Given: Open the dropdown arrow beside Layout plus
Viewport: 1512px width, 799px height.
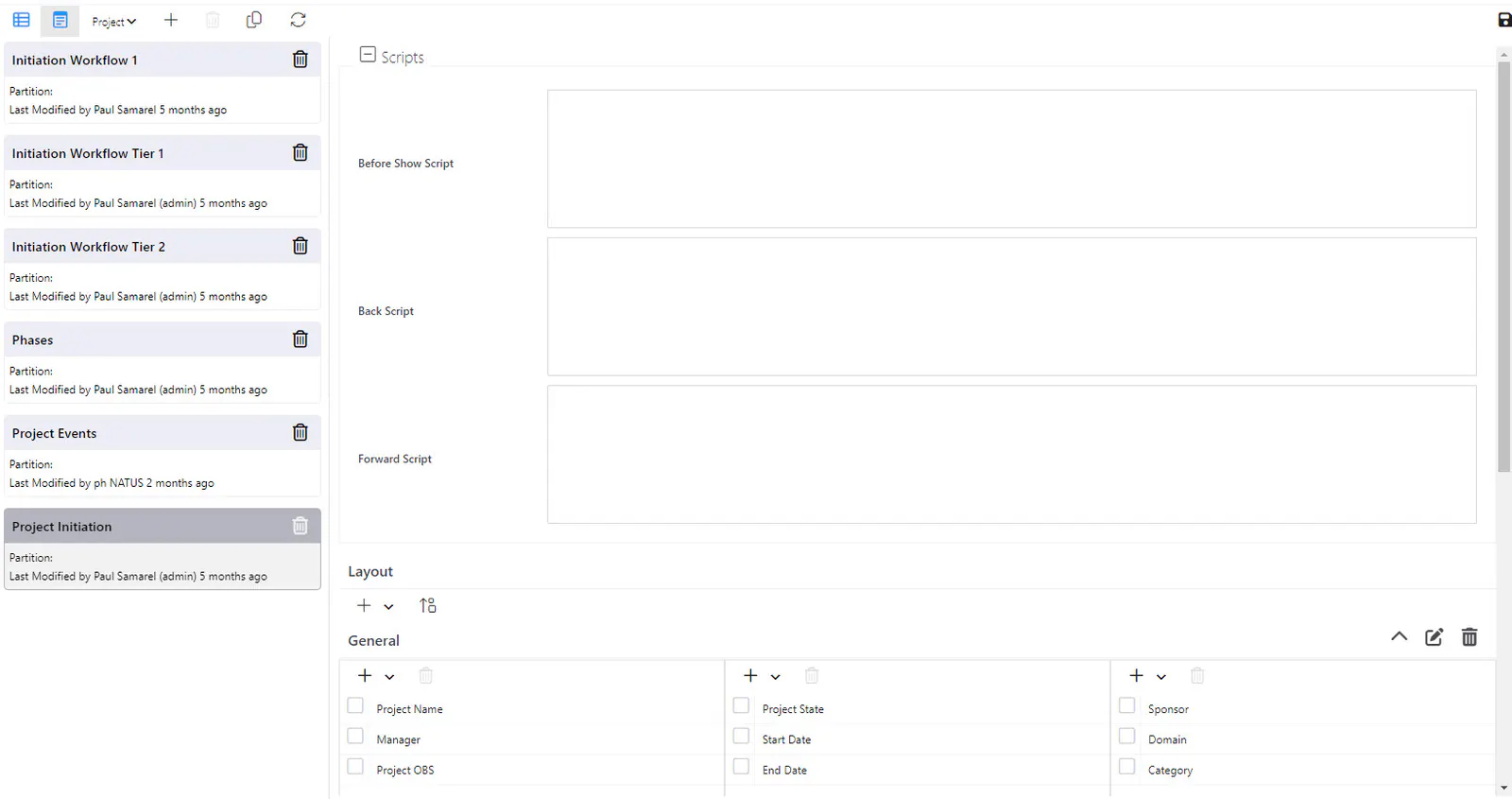Looking at the screenshot, I should [x=388, y=607].
